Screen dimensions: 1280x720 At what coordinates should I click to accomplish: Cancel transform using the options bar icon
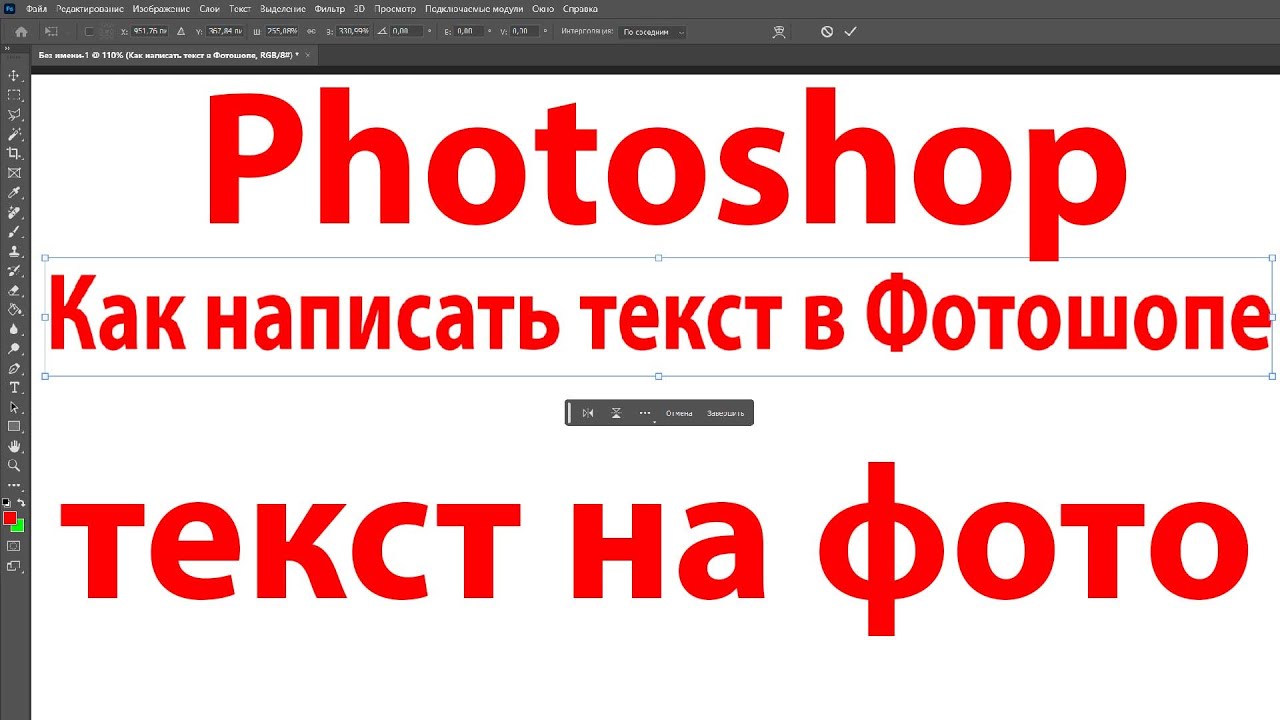pos(827,32)
